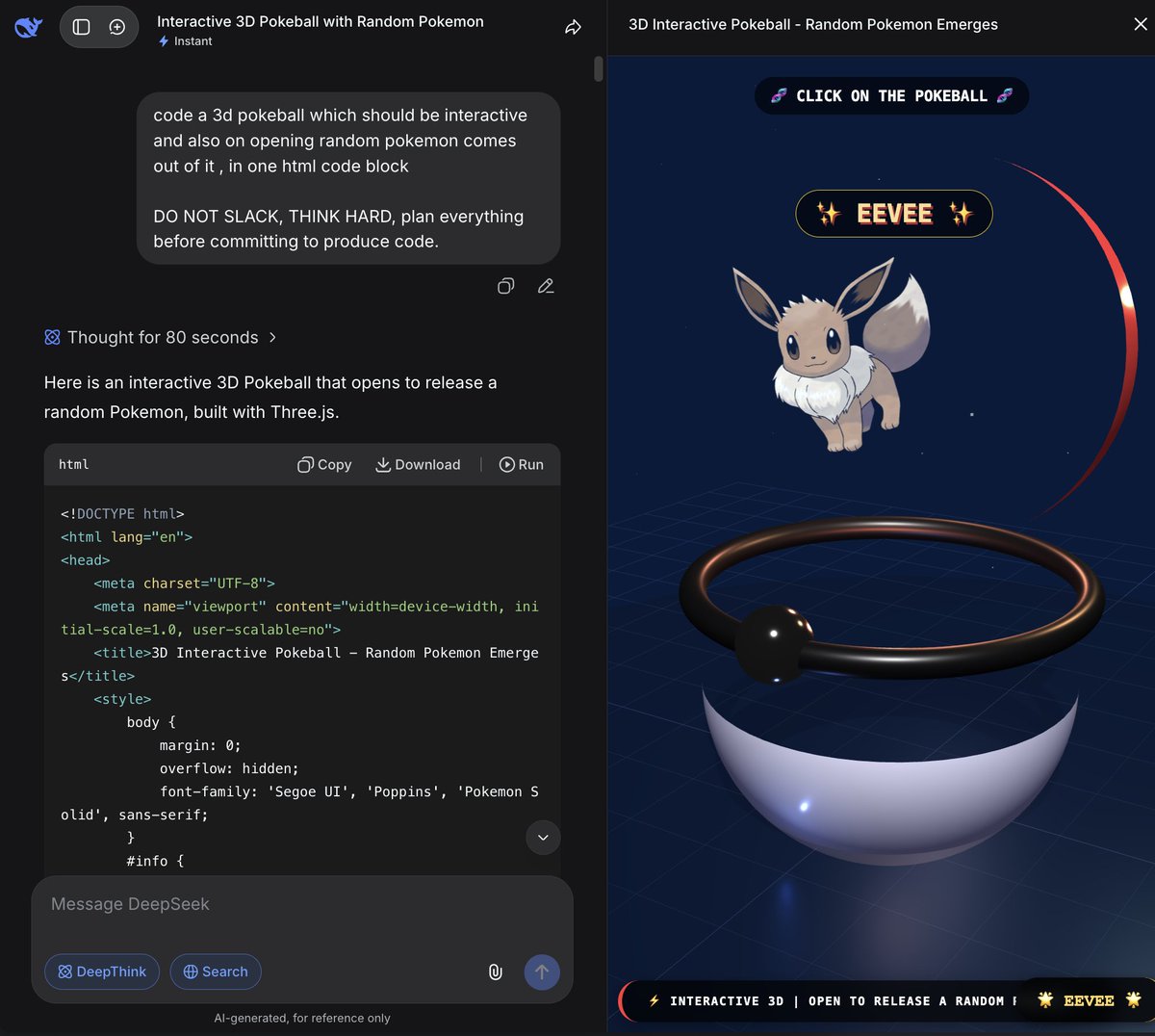Click the 'margin: 0;' code line
1155x1036 pixels.
[x=200, y=745]
